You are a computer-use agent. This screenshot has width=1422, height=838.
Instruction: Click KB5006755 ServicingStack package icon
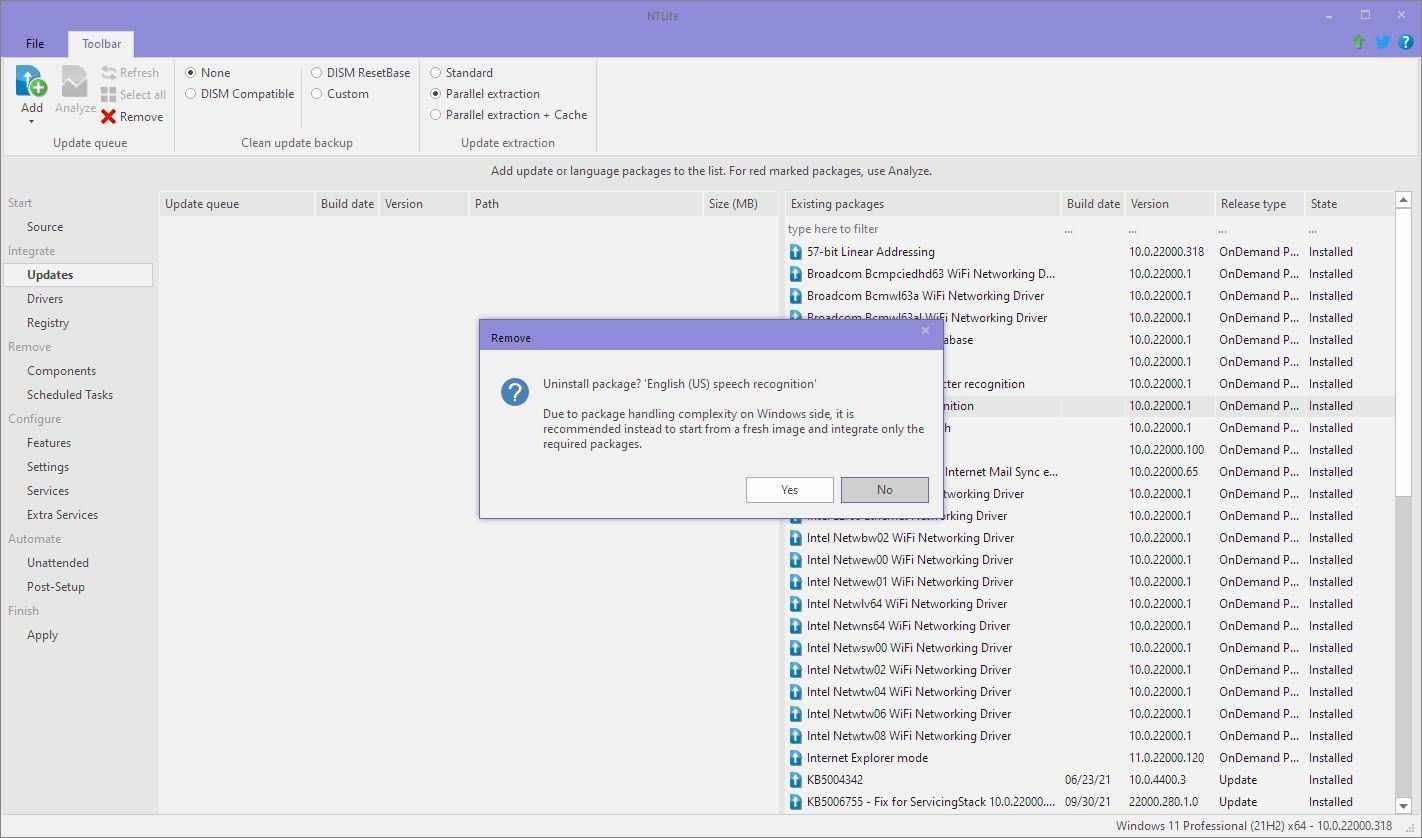[796, 802]
